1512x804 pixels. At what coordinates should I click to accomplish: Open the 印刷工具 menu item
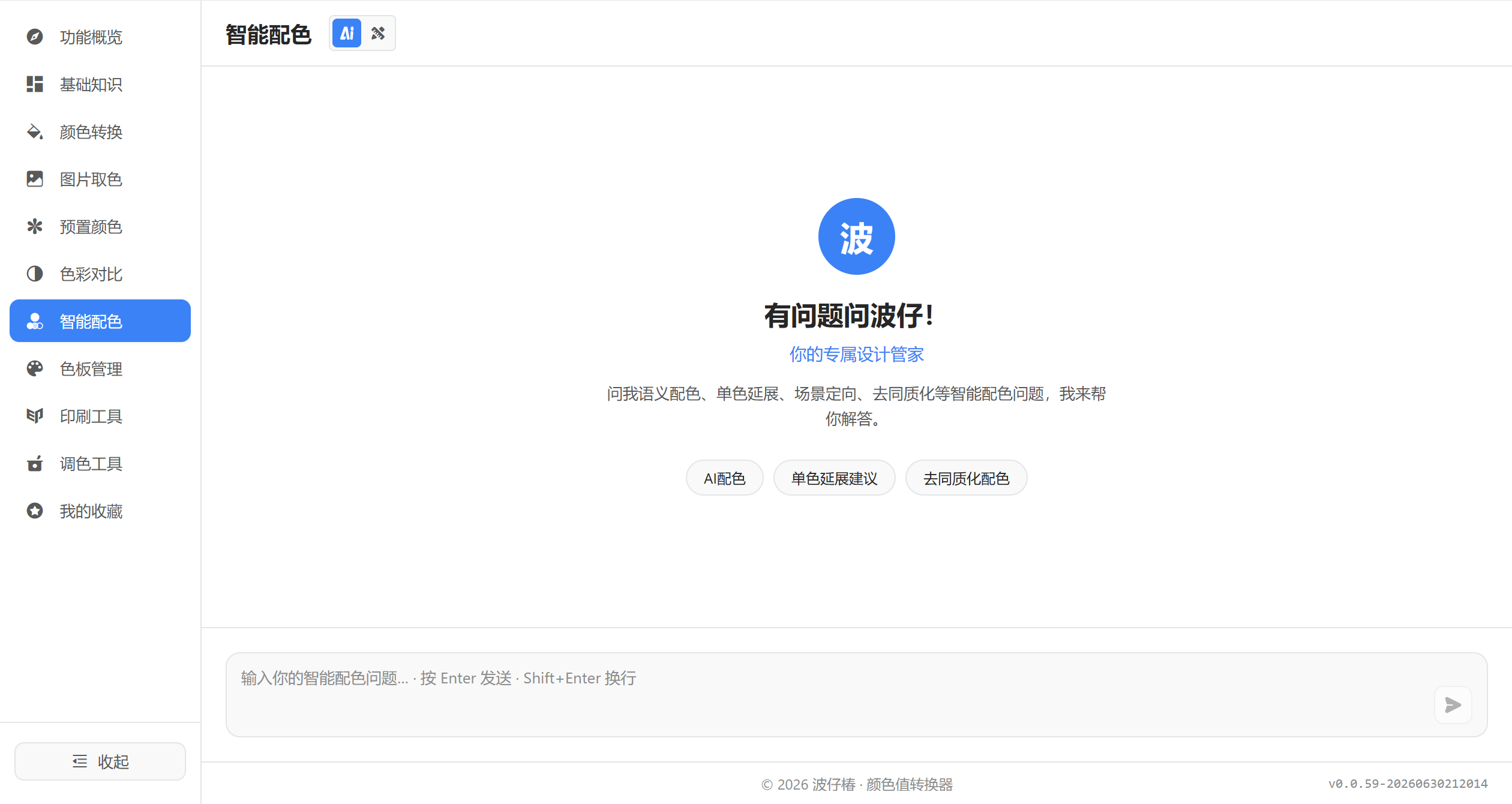pos(100,416)
